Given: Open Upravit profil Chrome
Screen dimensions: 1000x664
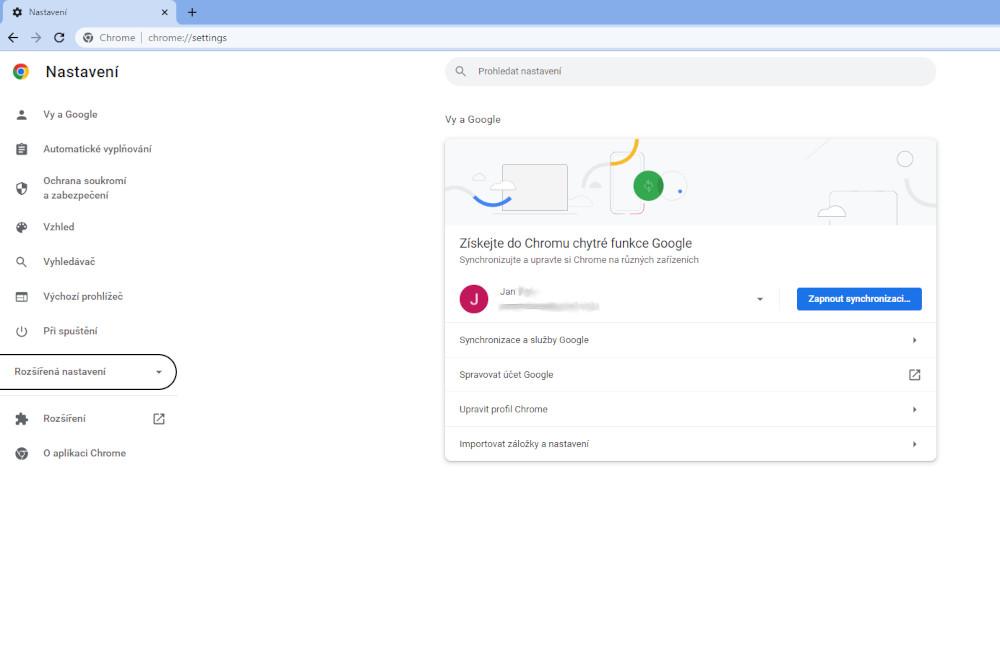Looking at the screenshot, I should pos(690,409).
